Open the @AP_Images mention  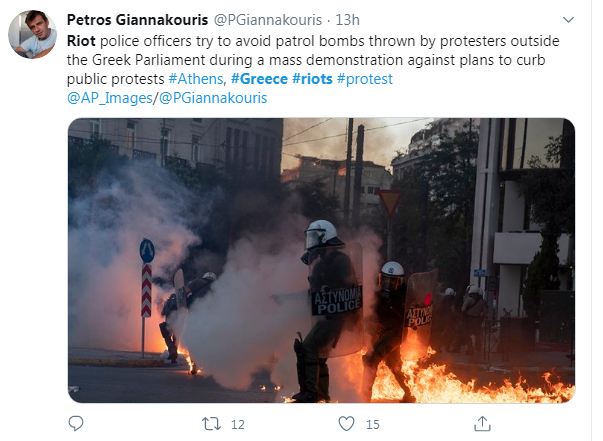point(110,98)
